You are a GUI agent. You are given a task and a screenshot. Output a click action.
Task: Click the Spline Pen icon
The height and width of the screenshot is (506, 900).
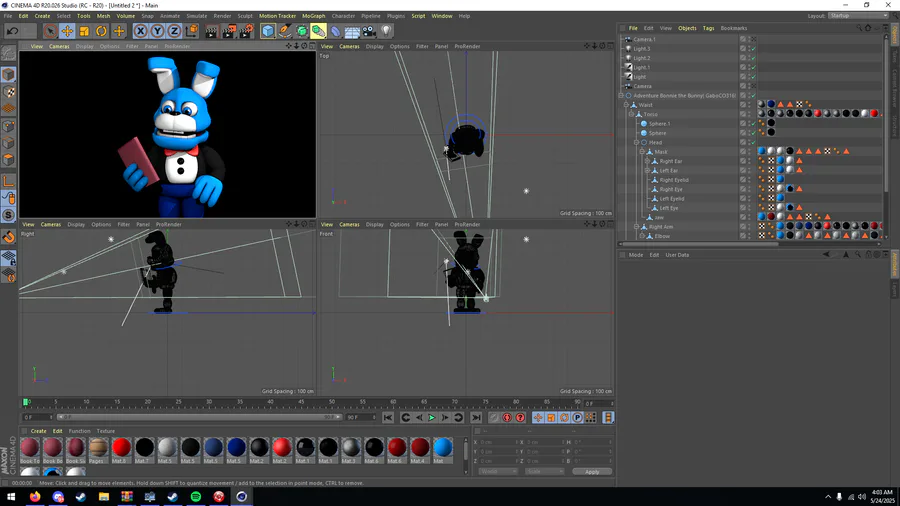[285, 31]
